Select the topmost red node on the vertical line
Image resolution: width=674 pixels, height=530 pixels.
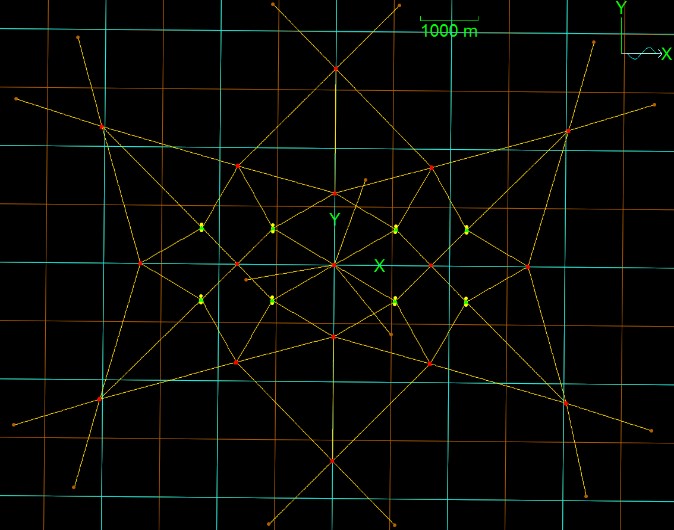coord(336,69)
